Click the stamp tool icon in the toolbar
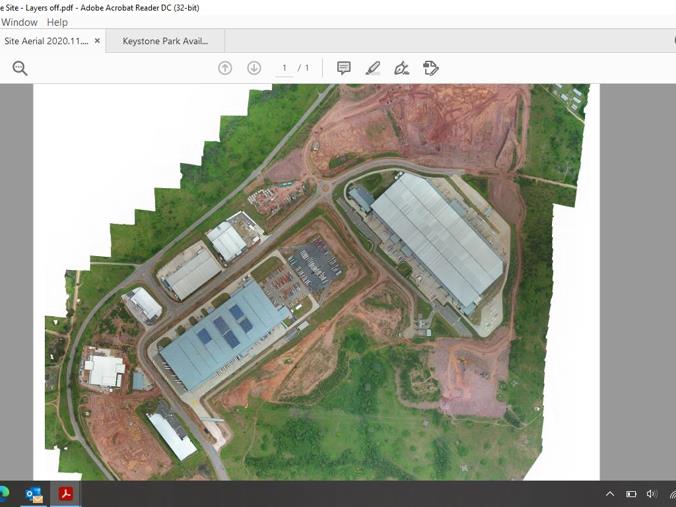The image size is (676, 507). coord(431,68)
